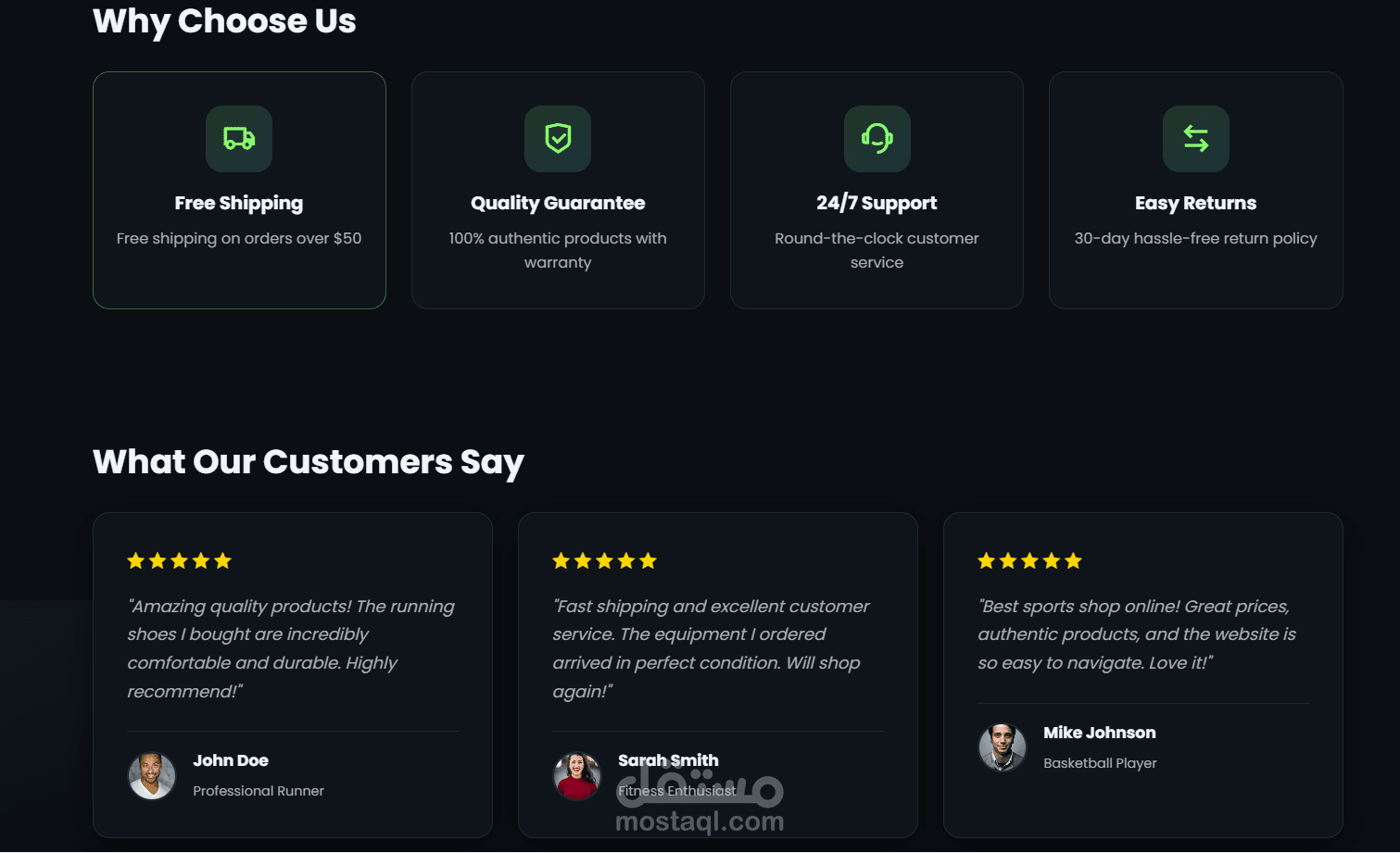Click the John Doe reviewer name
1400x853 pixels.
[231, 760]
